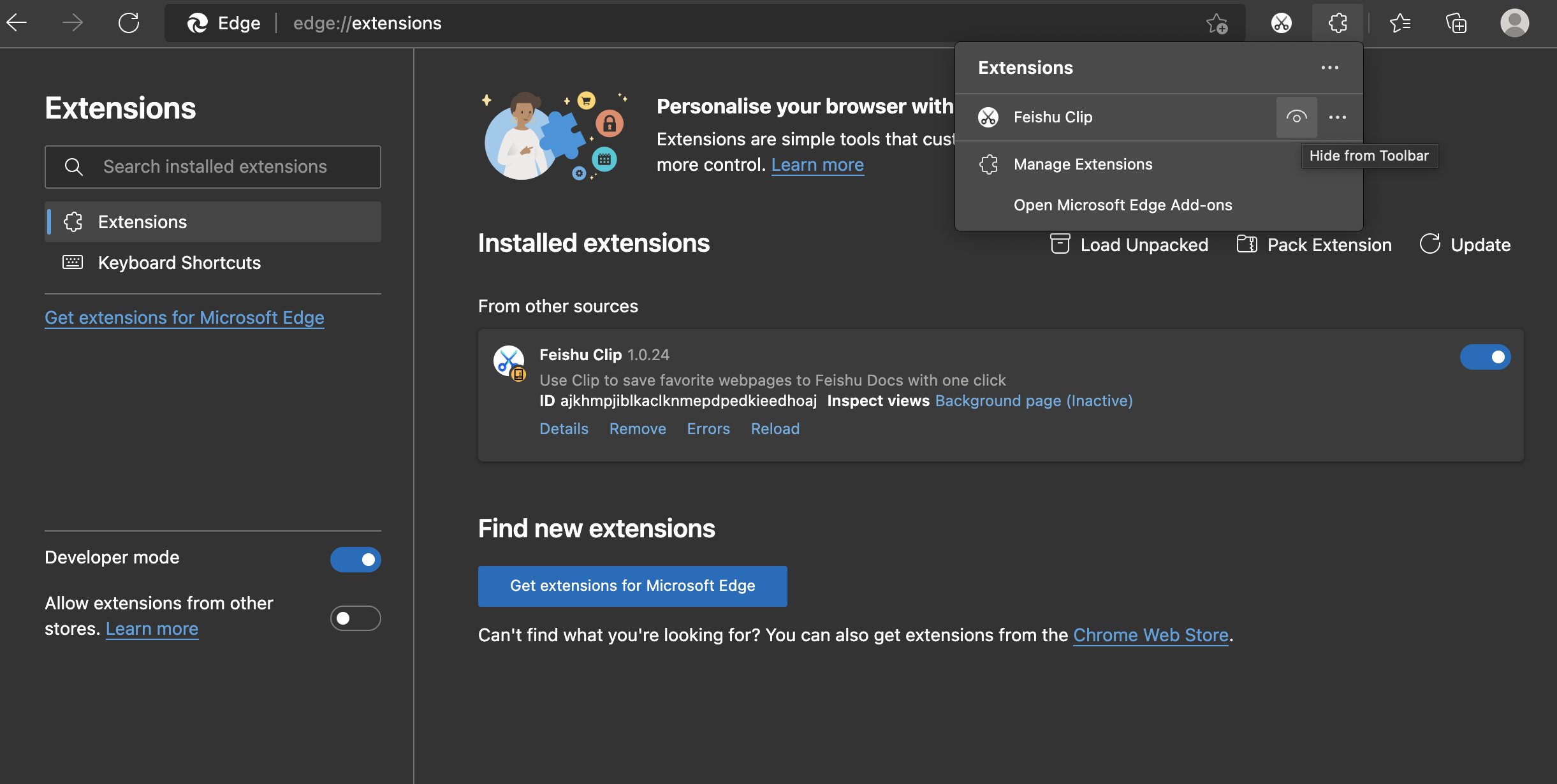Open Keyboard Shortcuts sidebar tab
Screen dimensions: 1557x784
[213, 263]
